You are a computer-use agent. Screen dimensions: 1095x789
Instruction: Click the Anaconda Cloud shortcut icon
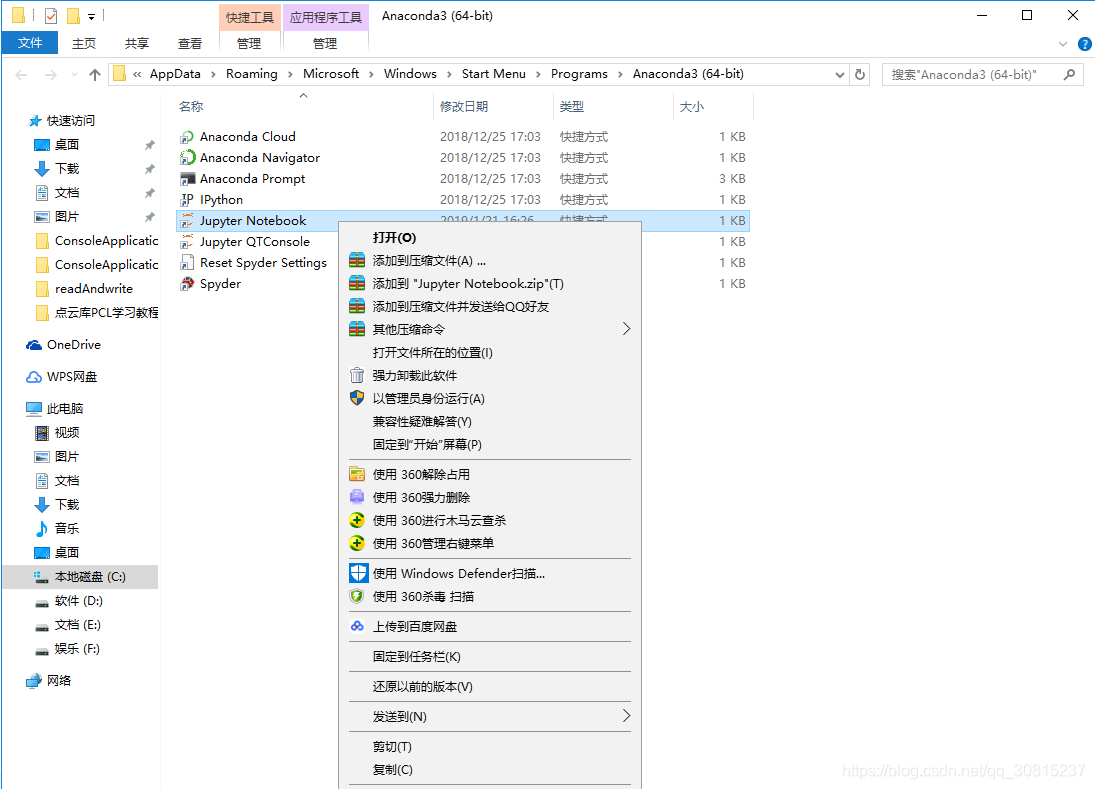click(186, 137)
